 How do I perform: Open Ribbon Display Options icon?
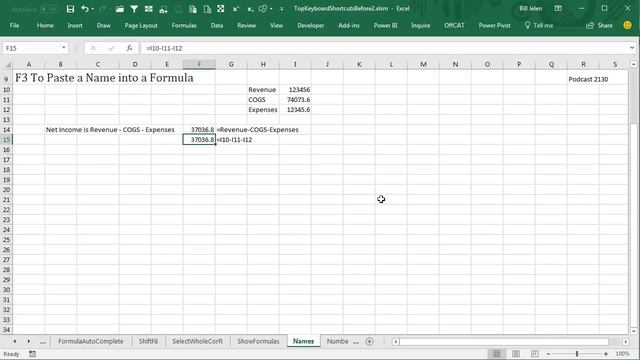[x=558, y=9]
